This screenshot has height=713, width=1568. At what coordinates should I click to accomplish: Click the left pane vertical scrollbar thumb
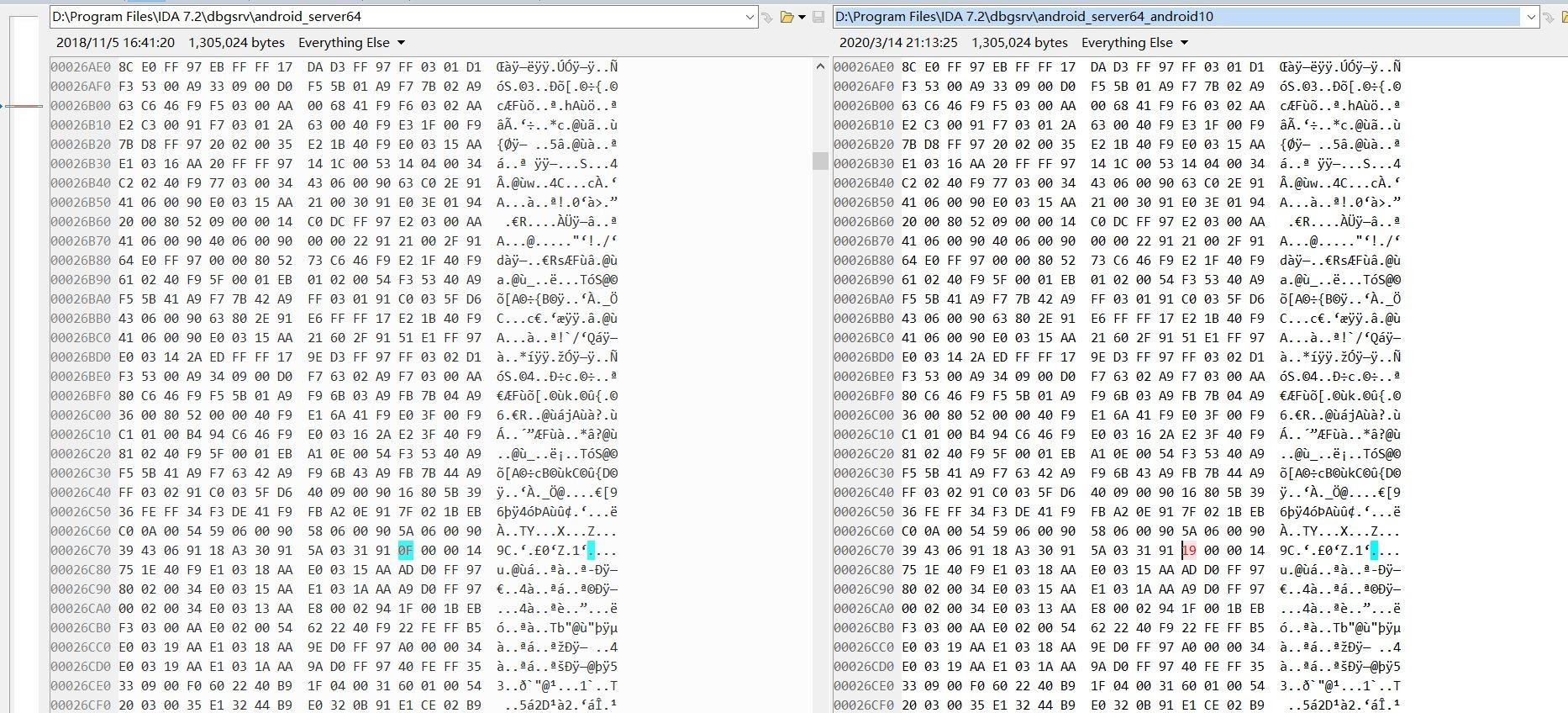tap(820, 161)
